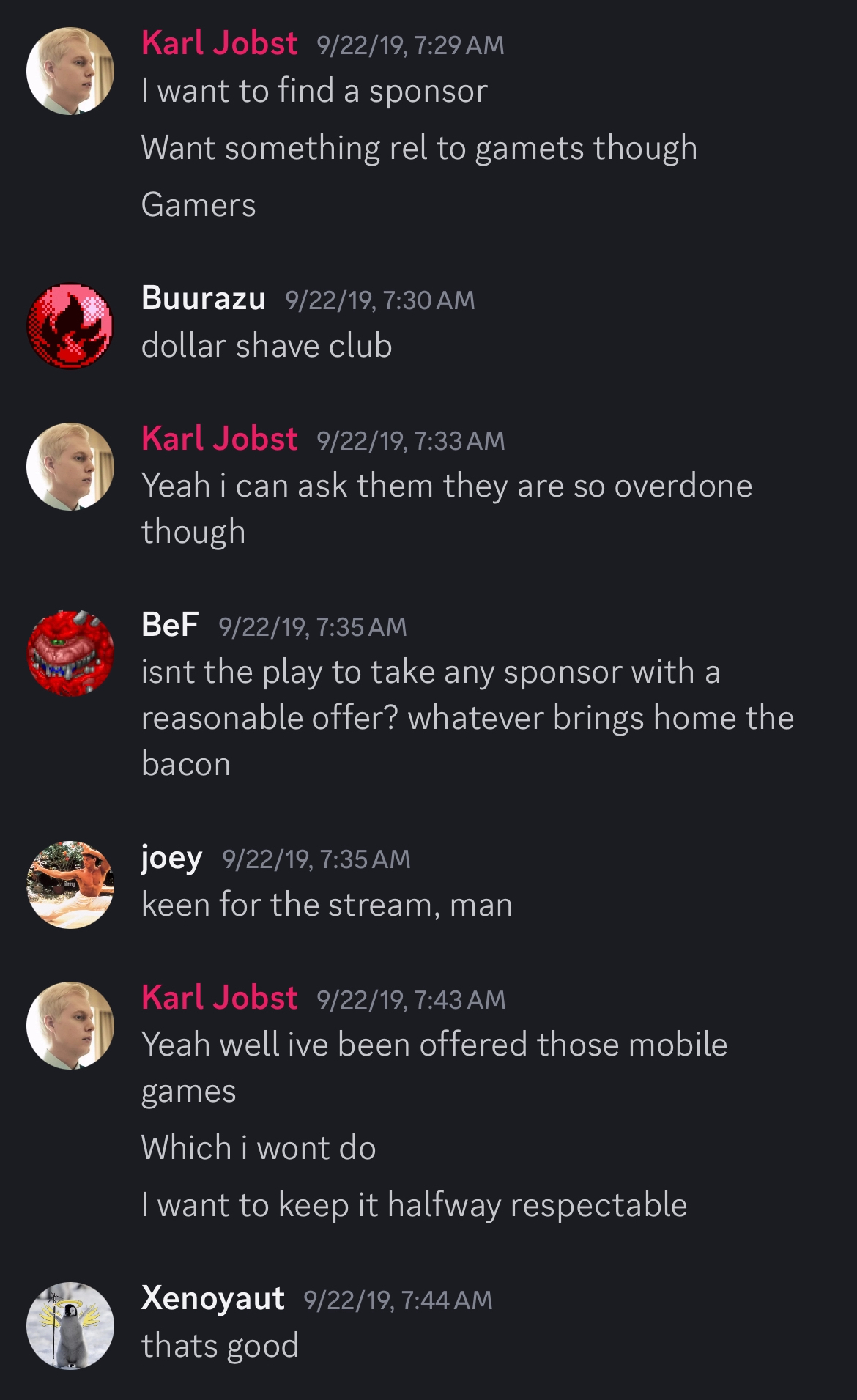Tap Karl Jobst's avatar on the 7:43 AM message
Image resolution: width=857 pixels, height=1400 pixels.
pyautogui.click(x=70, y=1026)
